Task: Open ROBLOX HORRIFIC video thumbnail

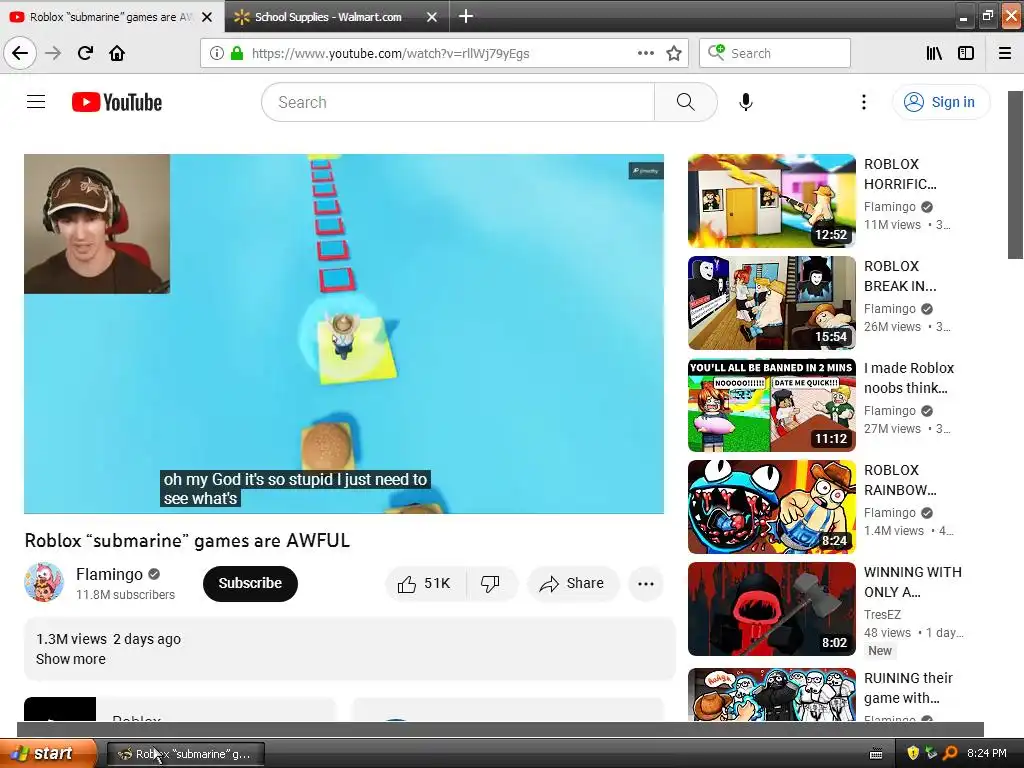Action: point(771,200)
